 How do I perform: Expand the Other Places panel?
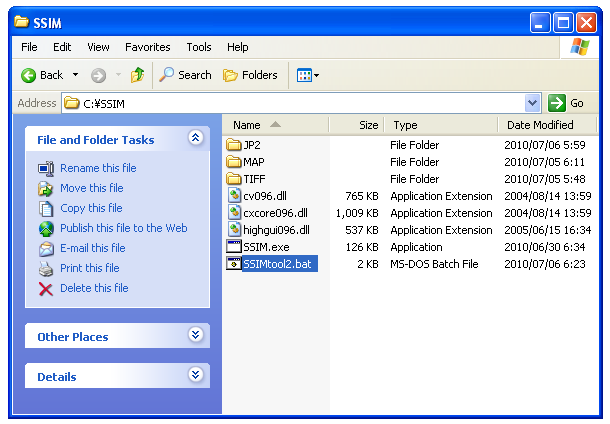(195, 335)
